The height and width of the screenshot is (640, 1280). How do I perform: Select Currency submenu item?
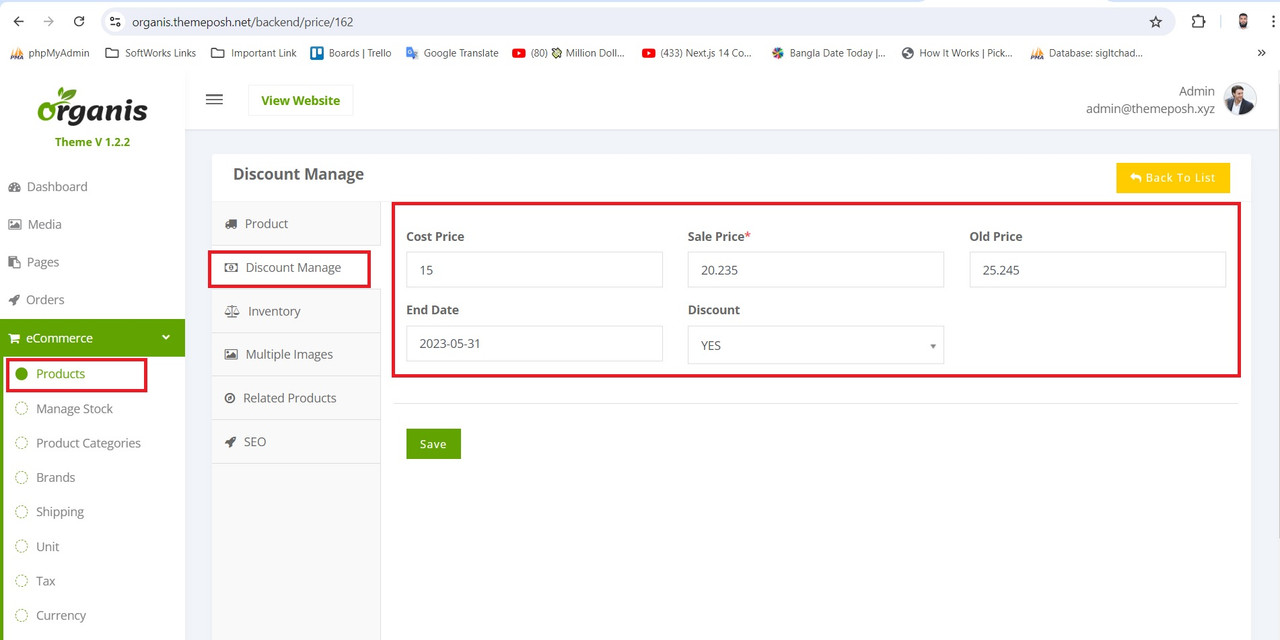[61, 616]
